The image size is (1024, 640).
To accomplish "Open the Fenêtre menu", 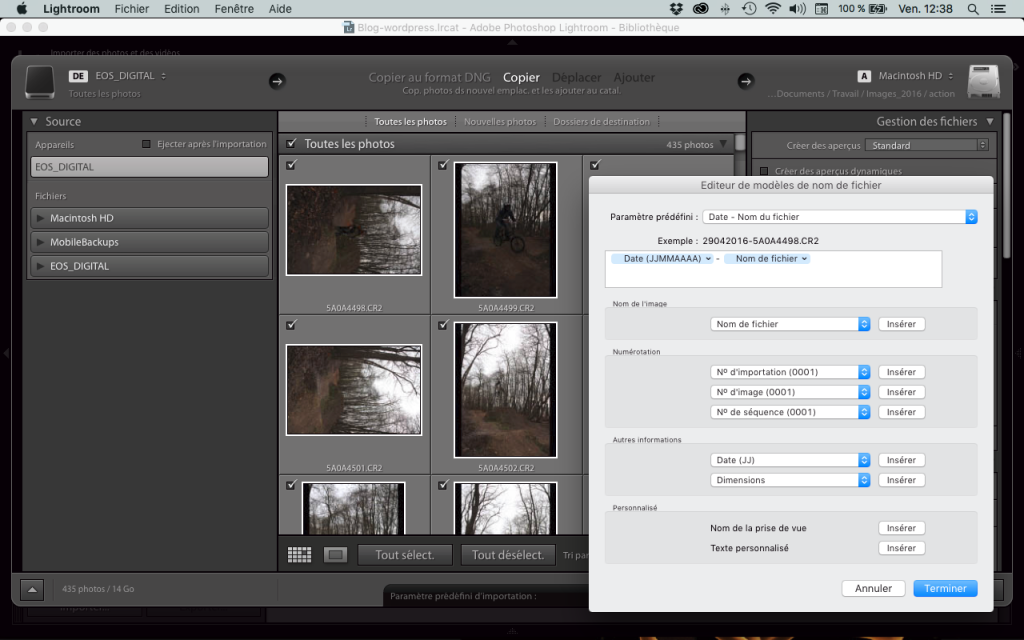I will click(234, 8).
